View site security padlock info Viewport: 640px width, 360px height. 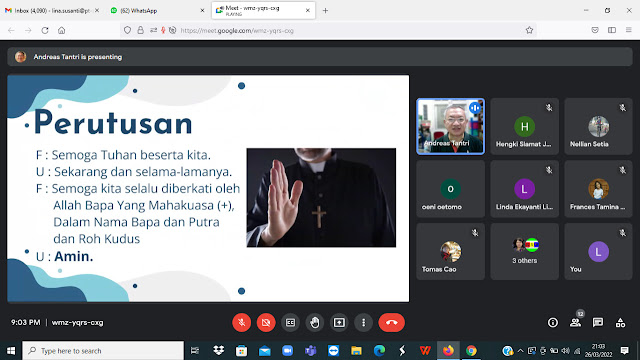pyautogui.click(x=140, y=30)
